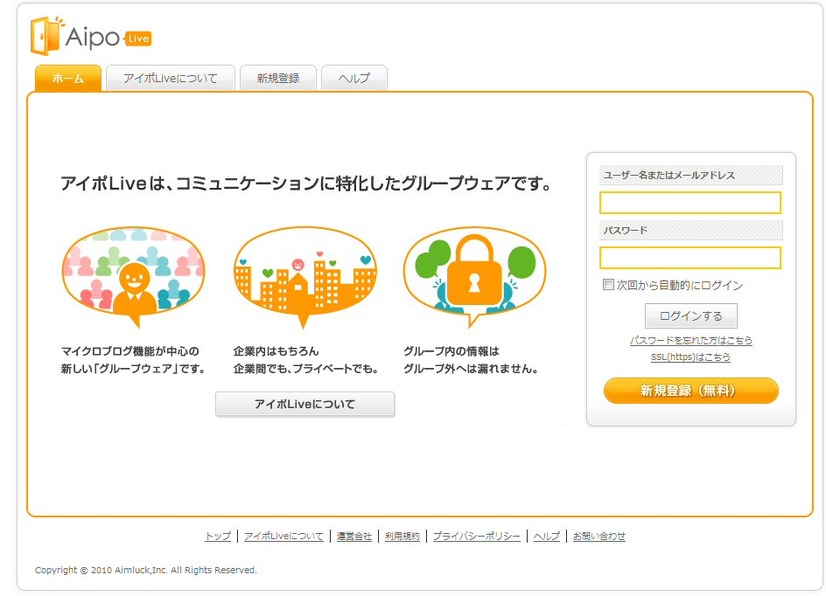Viewport: 826px width, 596px height.
Task: Open the 利用規約 footer link
Action: (402, 536)
